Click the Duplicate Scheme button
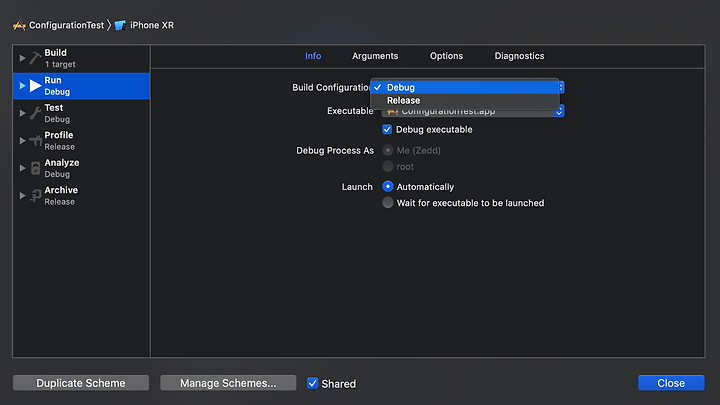This screenshot has width=720, height=405. point(81,383)
